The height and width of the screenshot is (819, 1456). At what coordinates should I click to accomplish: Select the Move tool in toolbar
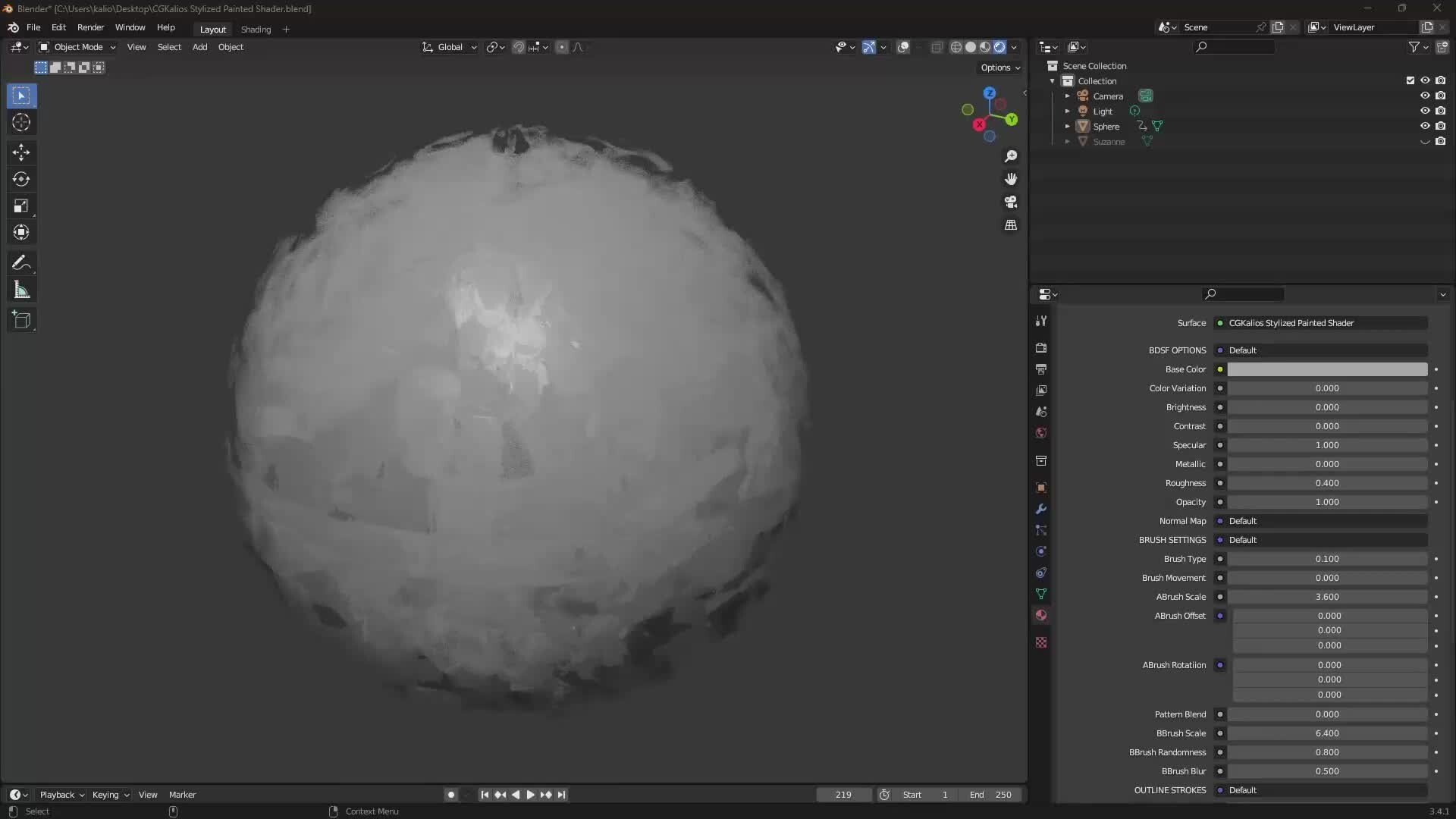(21, 152)
